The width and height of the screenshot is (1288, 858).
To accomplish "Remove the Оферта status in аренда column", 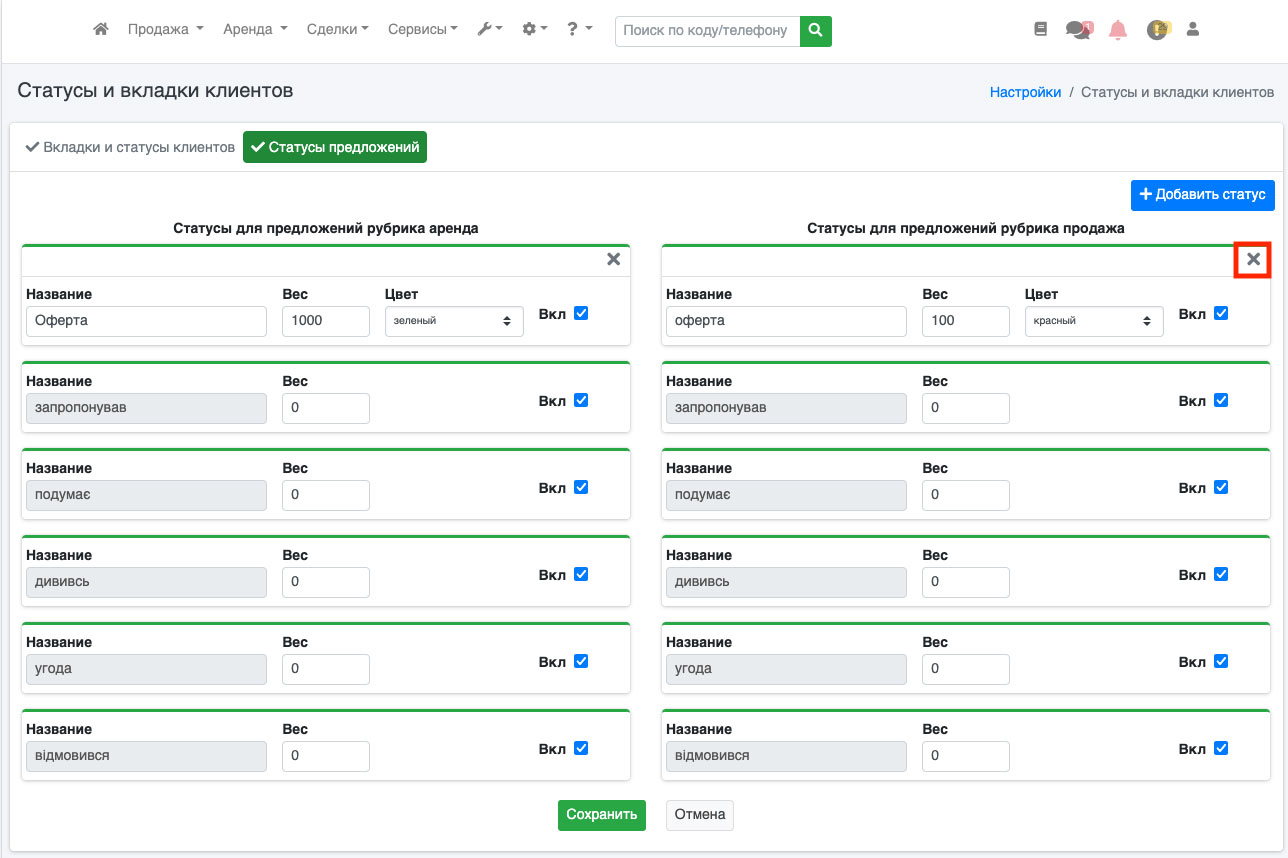I will pos(614,260).
